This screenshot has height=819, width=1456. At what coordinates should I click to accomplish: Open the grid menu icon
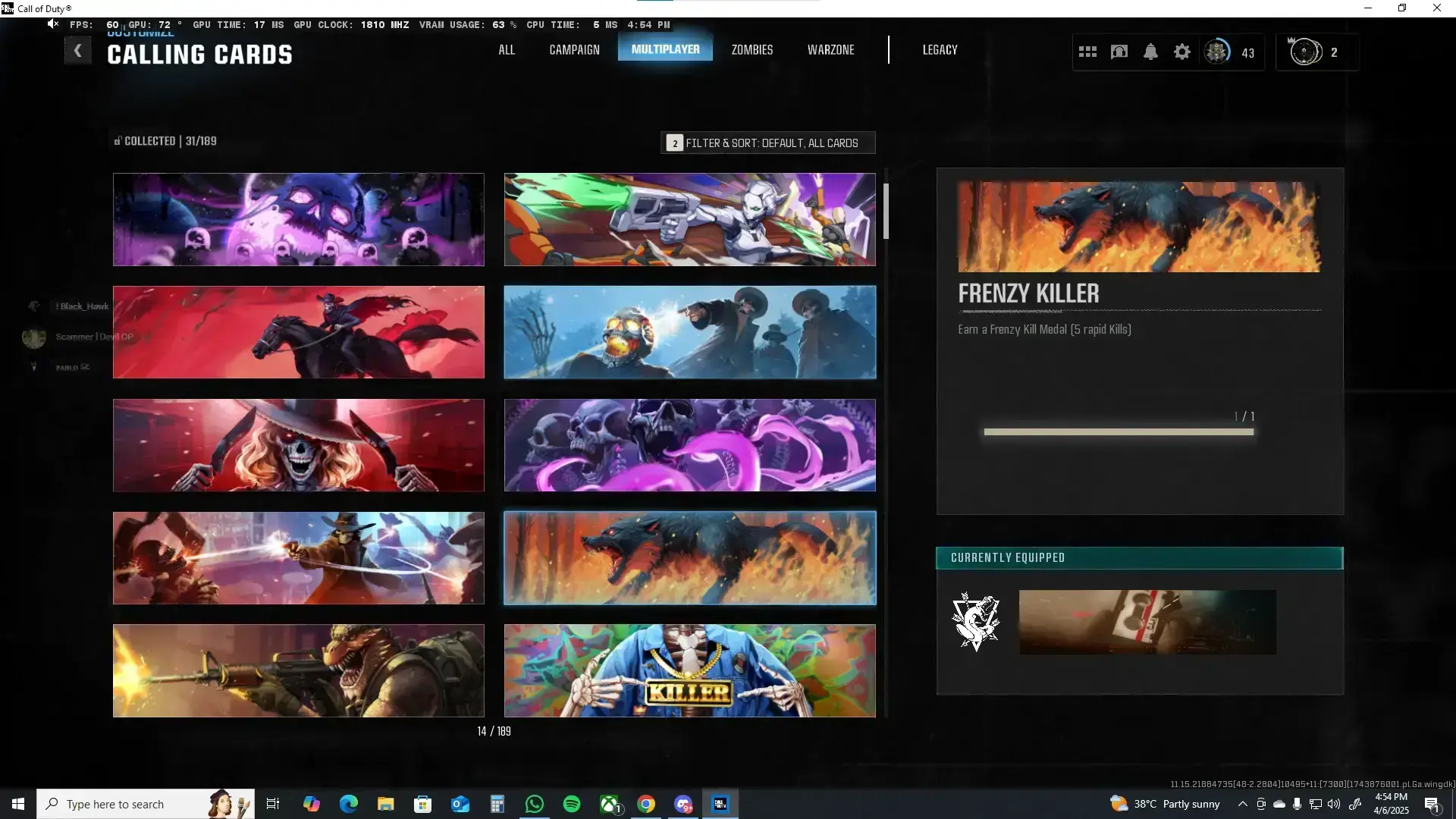pyautogui.click(x=1087, y=52)
